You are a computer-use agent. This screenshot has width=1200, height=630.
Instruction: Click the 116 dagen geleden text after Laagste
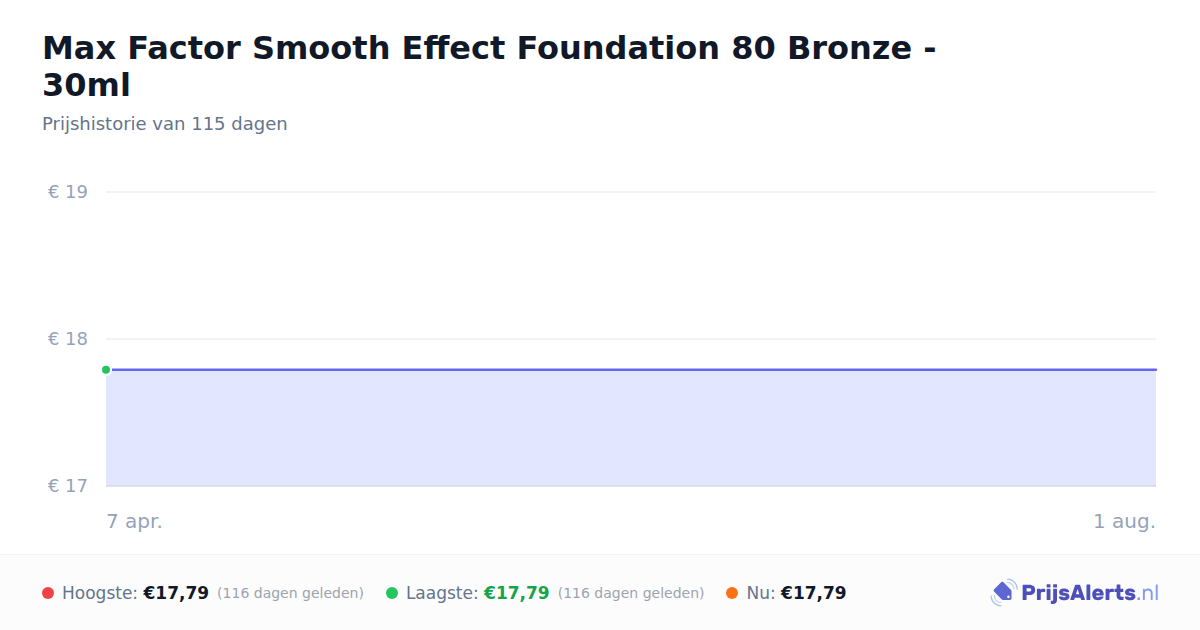coord(631,593)
